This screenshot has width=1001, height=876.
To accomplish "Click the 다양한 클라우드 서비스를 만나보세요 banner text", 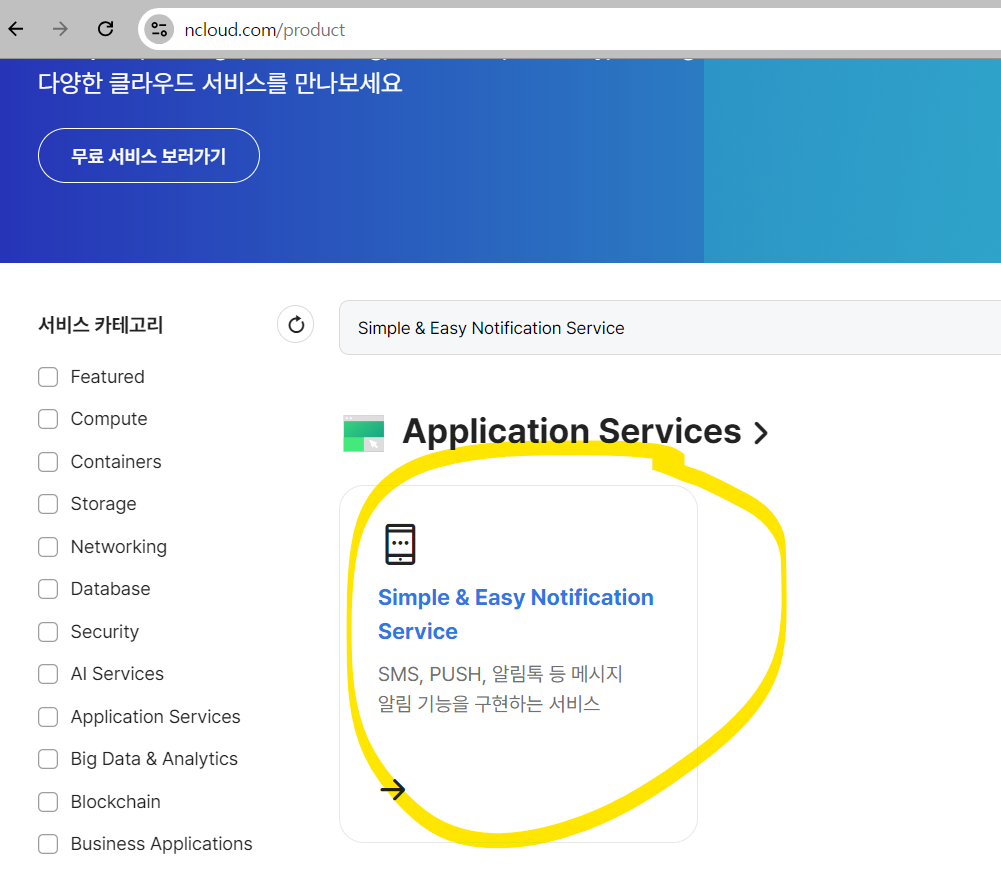I will tap(220, 82).
